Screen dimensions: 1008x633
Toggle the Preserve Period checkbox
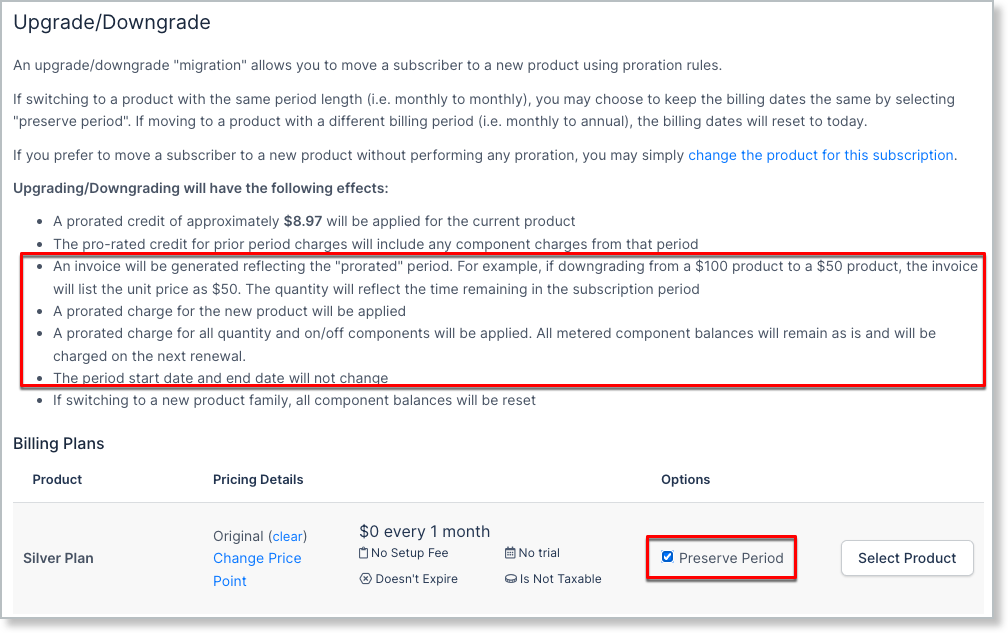click(668, 557)
